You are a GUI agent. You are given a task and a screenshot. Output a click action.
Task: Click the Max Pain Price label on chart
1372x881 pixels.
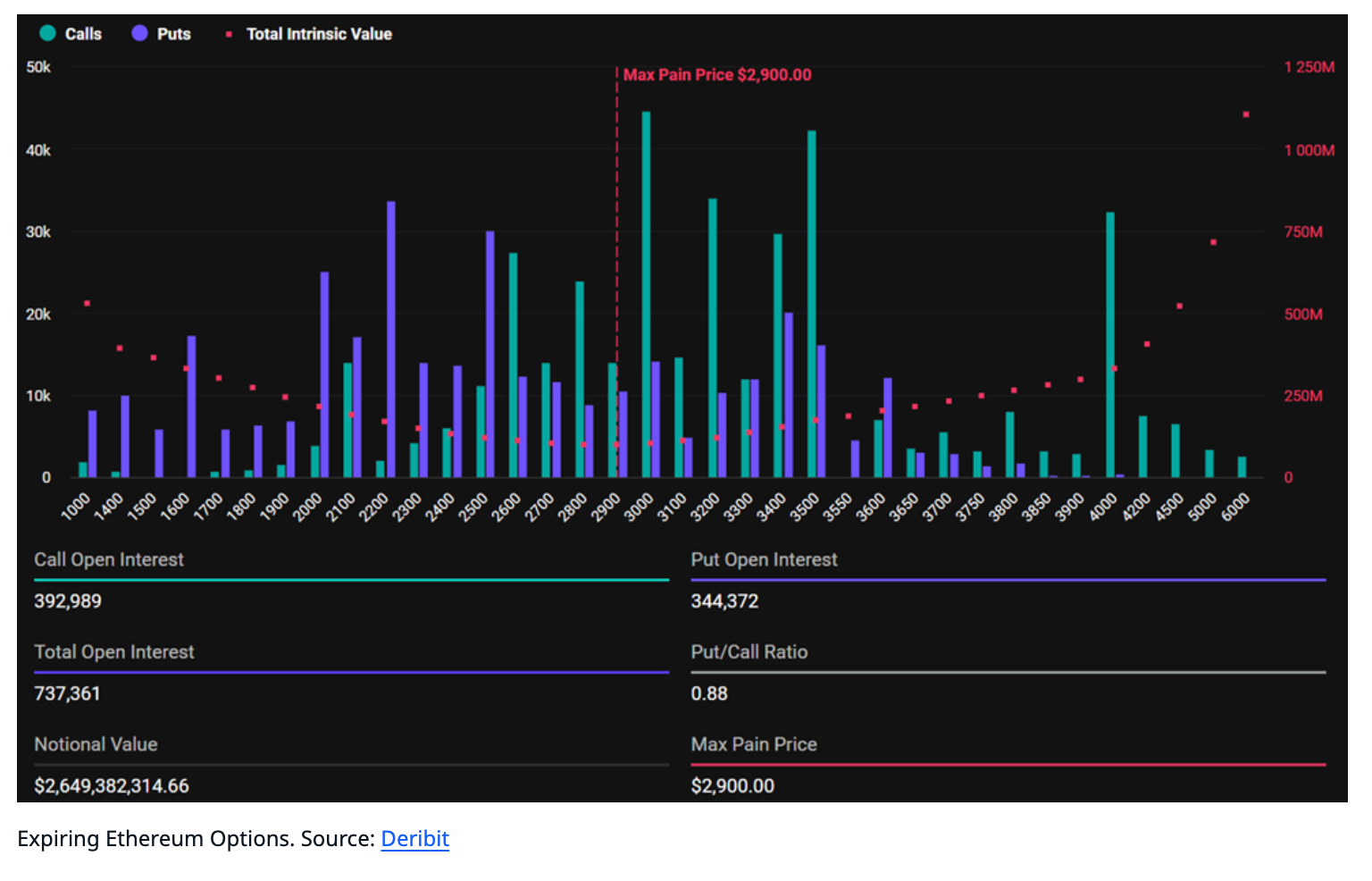tap(716, 75)
